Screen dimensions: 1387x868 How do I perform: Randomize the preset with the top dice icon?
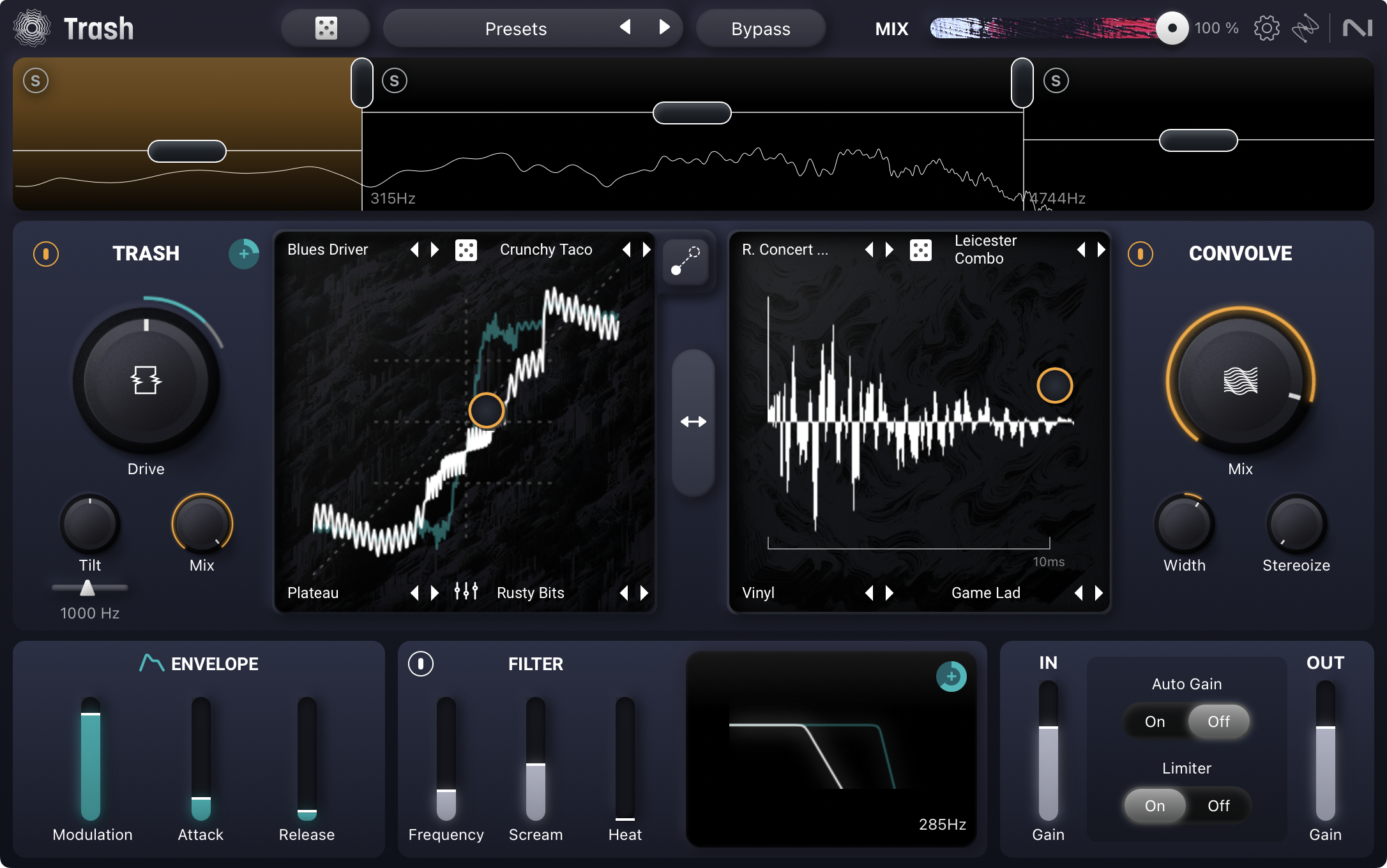[x=326, y=28]
